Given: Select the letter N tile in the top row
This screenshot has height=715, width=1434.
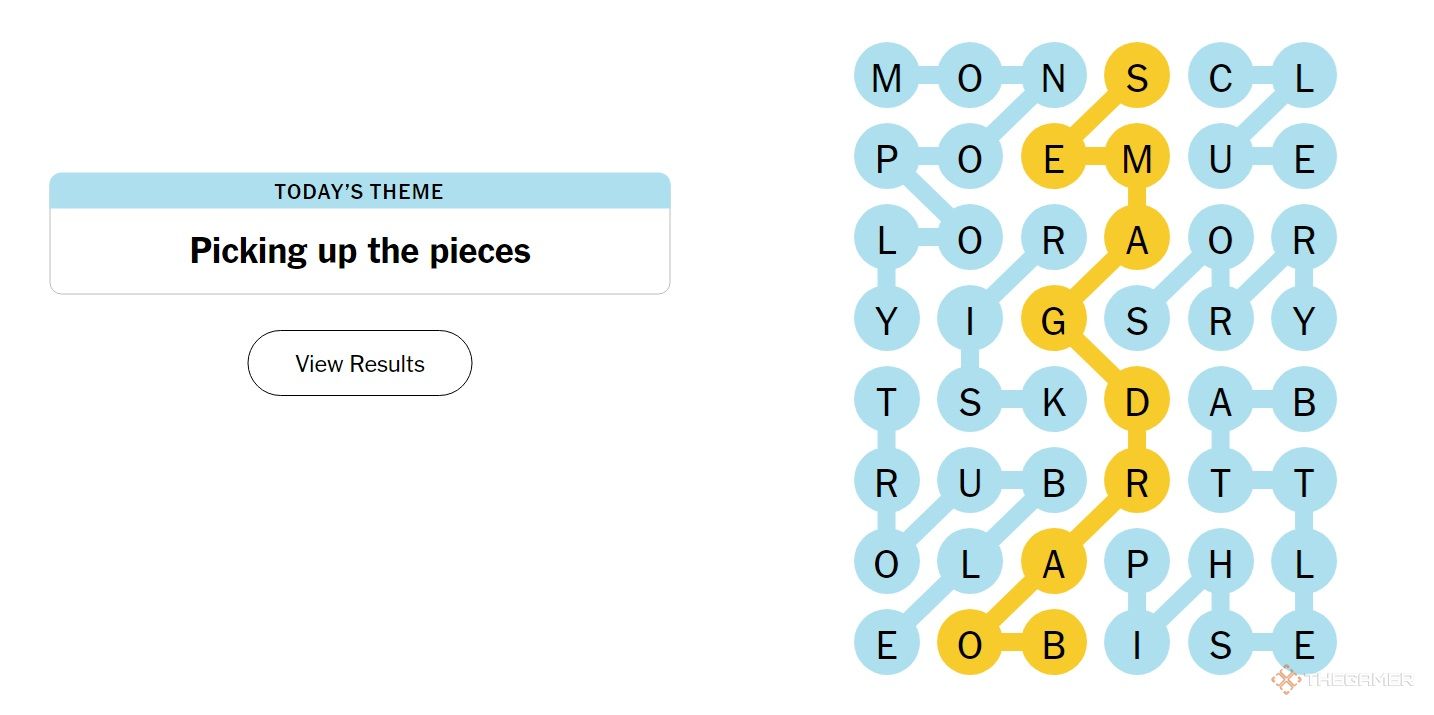Looking at the screenshot, I should tap(1053, 76).
